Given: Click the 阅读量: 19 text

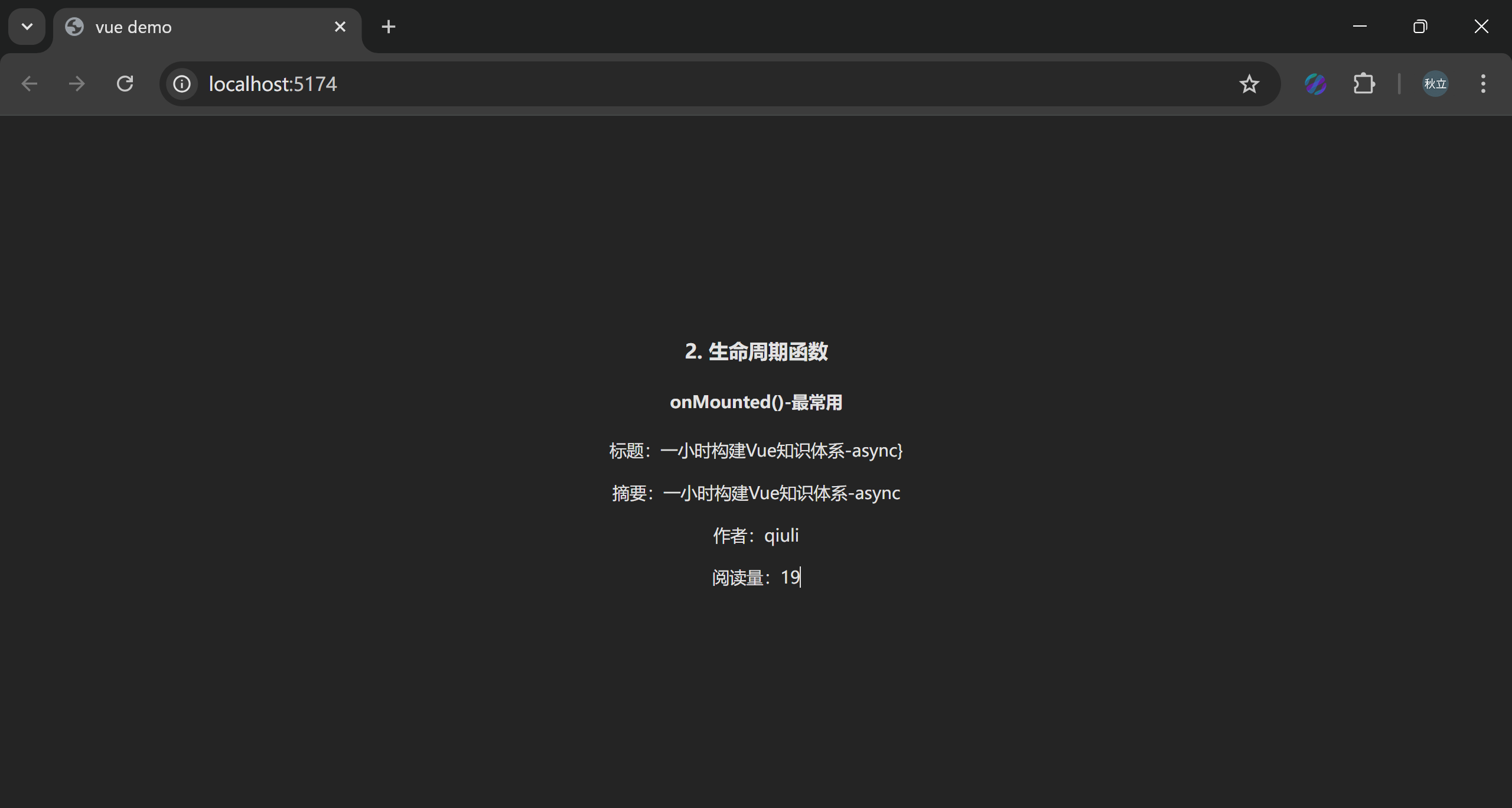Looking at the screenshot, I should (756, 577).
